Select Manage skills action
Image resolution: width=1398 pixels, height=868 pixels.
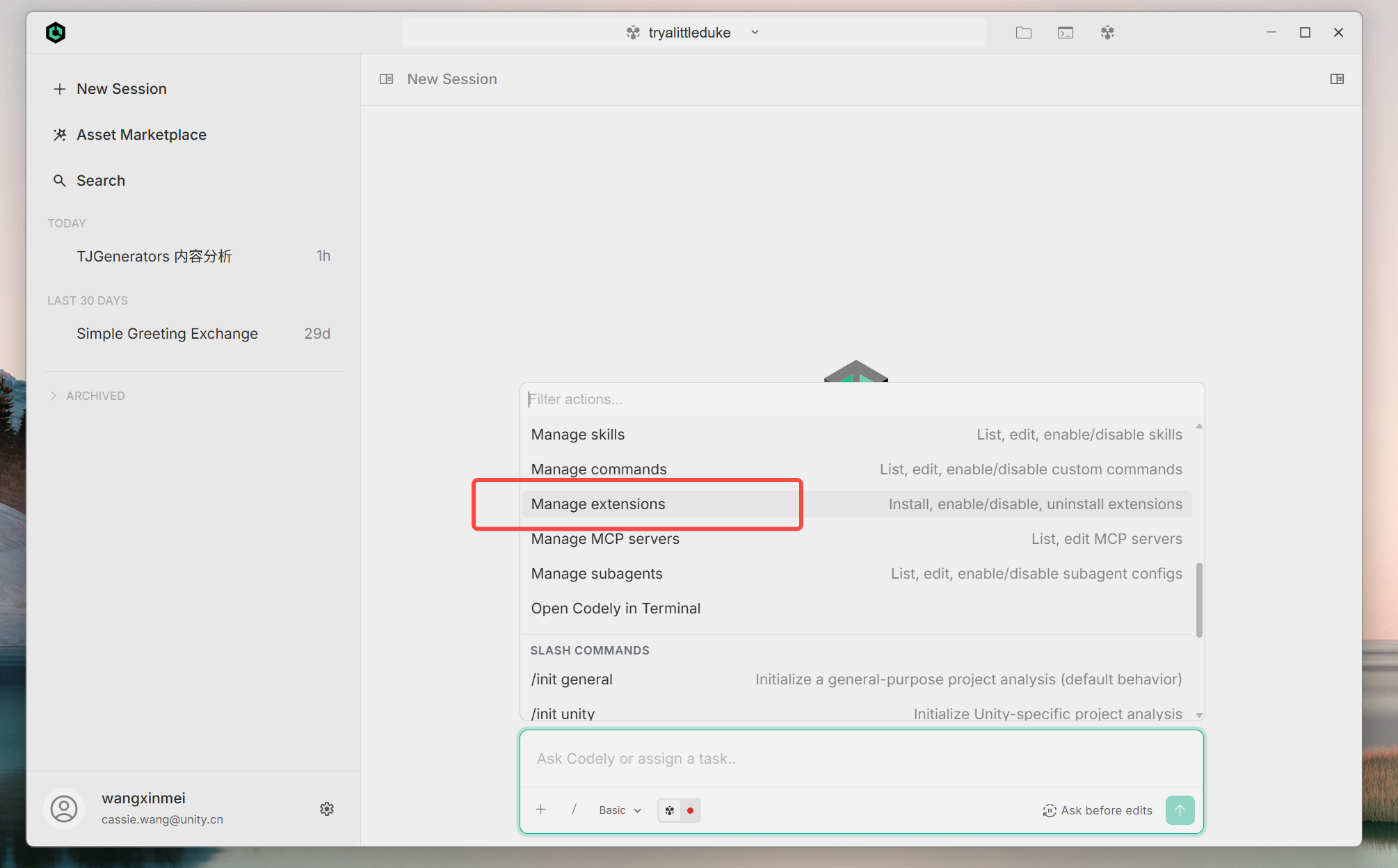pos(857,435)
